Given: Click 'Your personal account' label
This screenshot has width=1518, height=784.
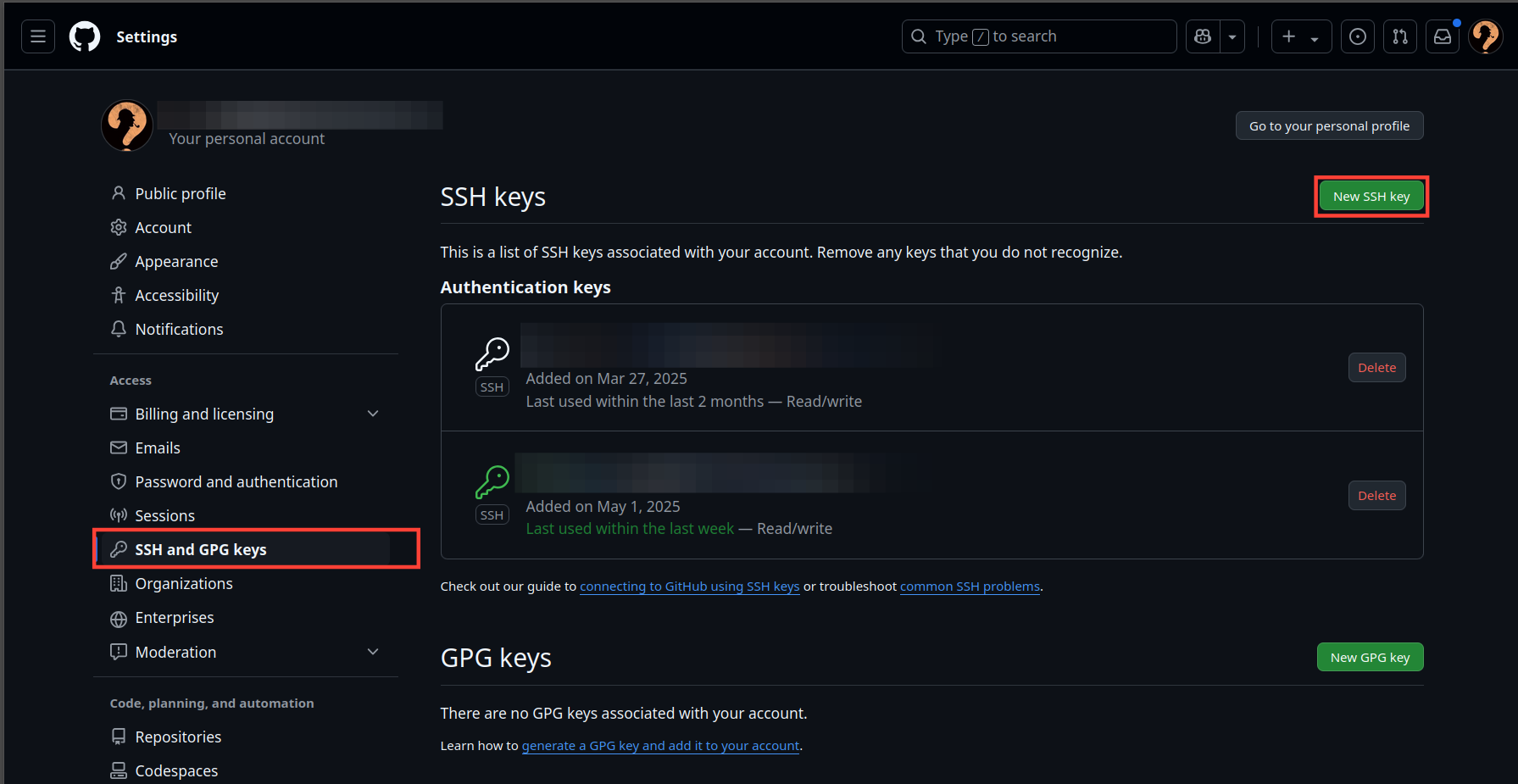Looking at the screenshot, I should 247,139.
